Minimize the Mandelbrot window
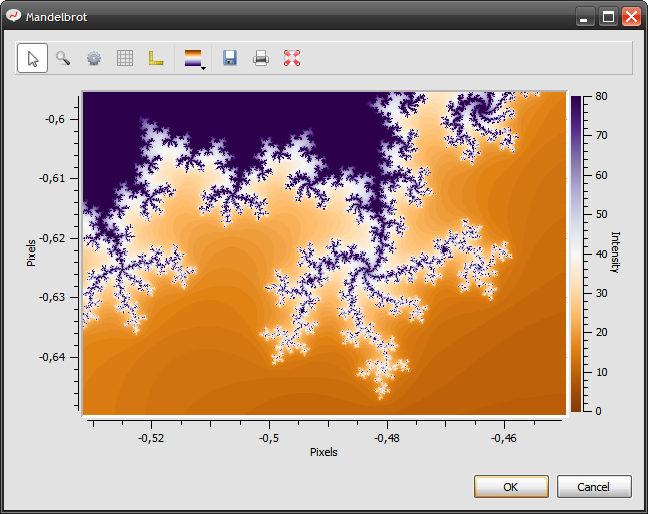This screenshot has width=648, height=514. 586,16
